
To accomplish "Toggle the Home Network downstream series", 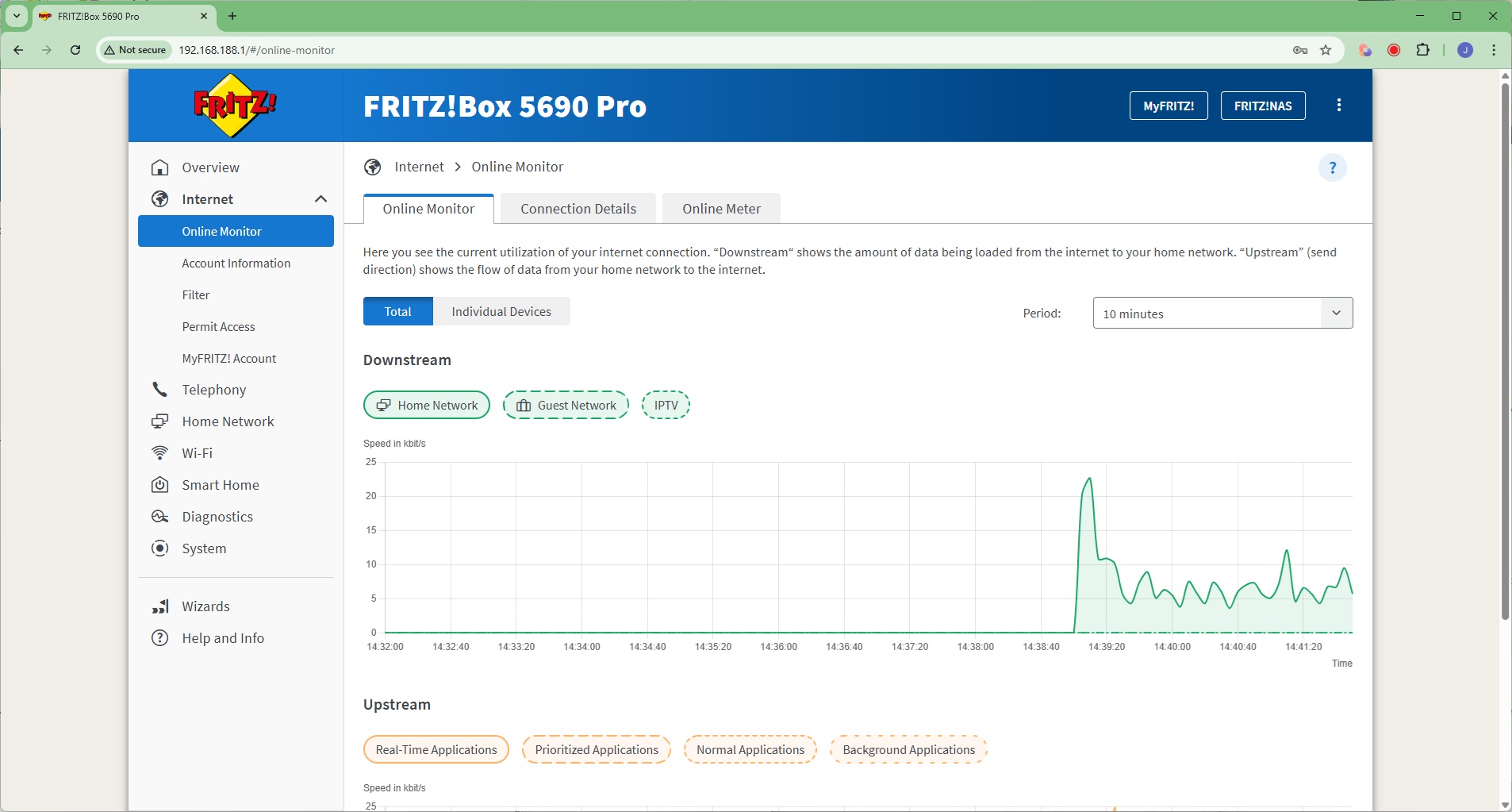I will [x=427, y=405].
